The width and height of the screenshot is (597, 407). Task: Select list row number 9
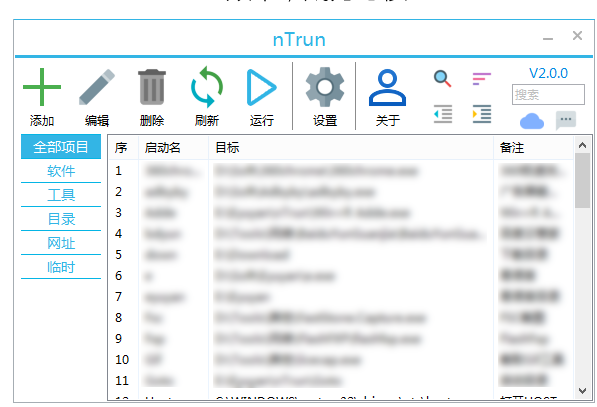pos(341,338)
